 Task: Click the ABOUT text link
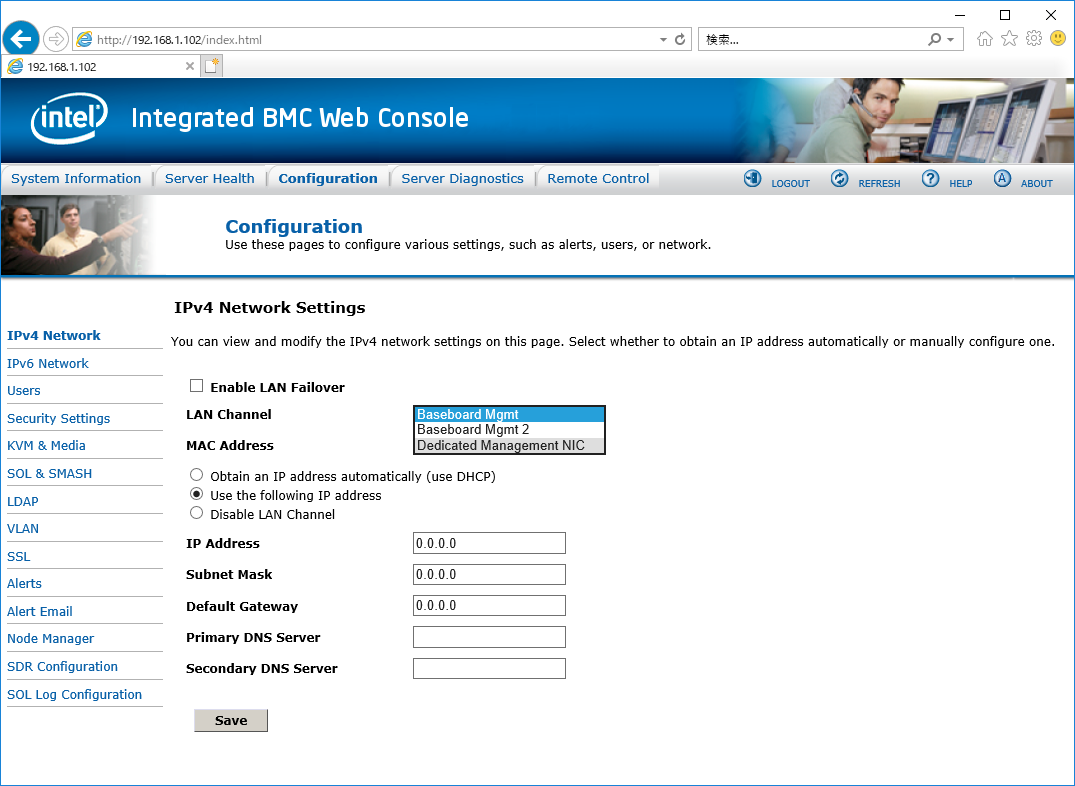(1037, 184)
